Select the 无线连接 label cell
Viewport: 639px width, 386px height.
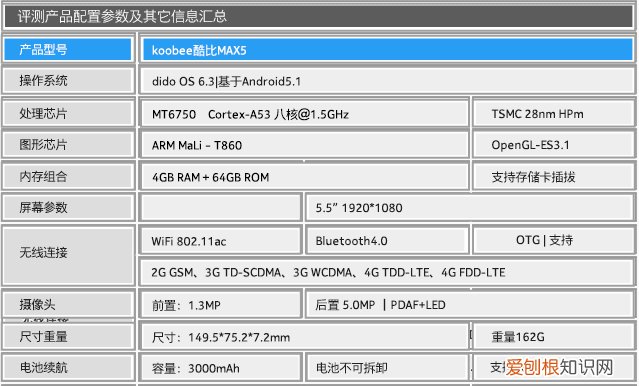click(68, 256)
